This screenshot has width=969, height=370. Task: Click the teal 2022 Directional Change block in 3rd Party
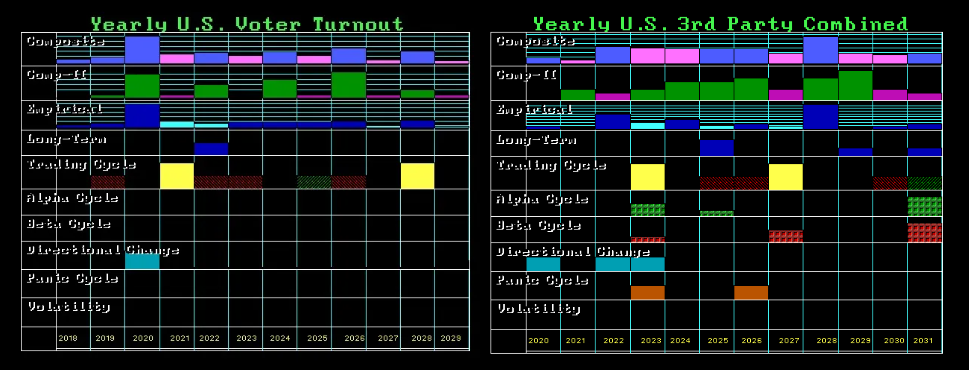[613, 264]
